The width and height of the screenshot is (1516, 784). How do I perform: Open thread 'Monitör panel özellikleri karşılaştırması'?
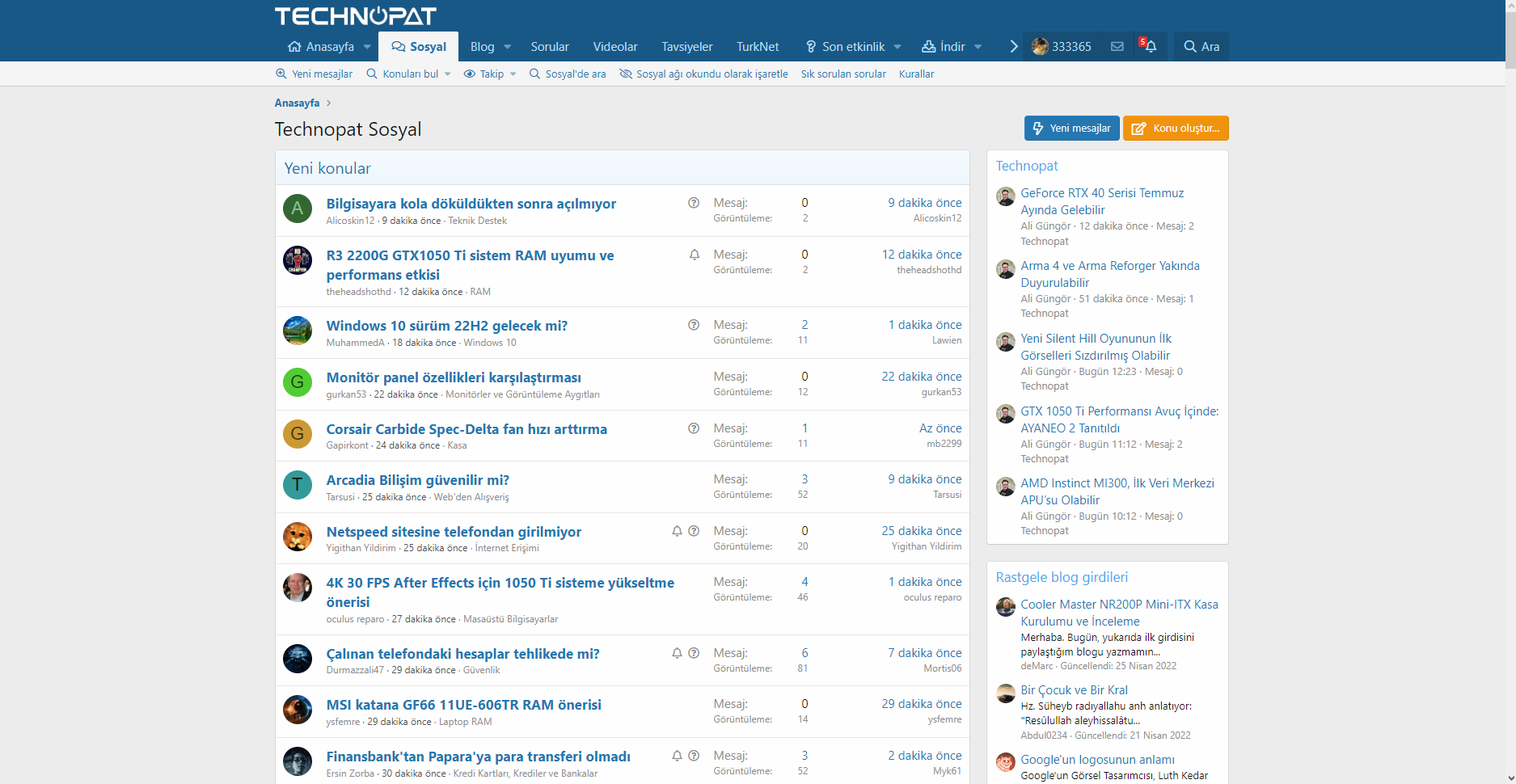coord(454,377)
